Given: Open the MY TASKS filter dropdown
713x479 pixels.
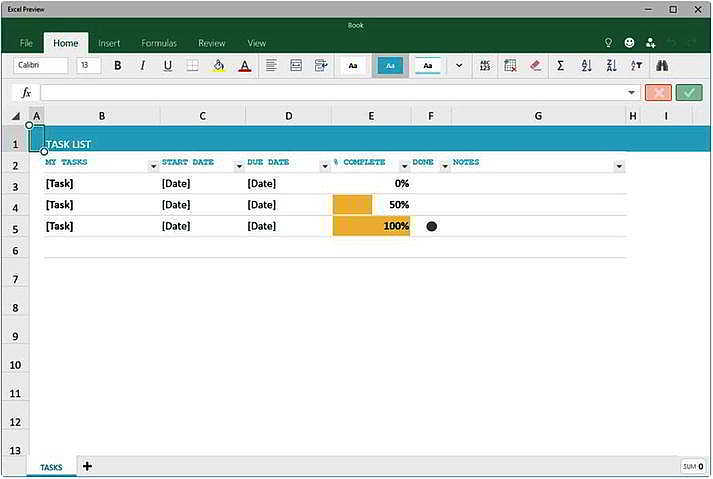Looking at the screenshot, I should [x=153, y=166].
